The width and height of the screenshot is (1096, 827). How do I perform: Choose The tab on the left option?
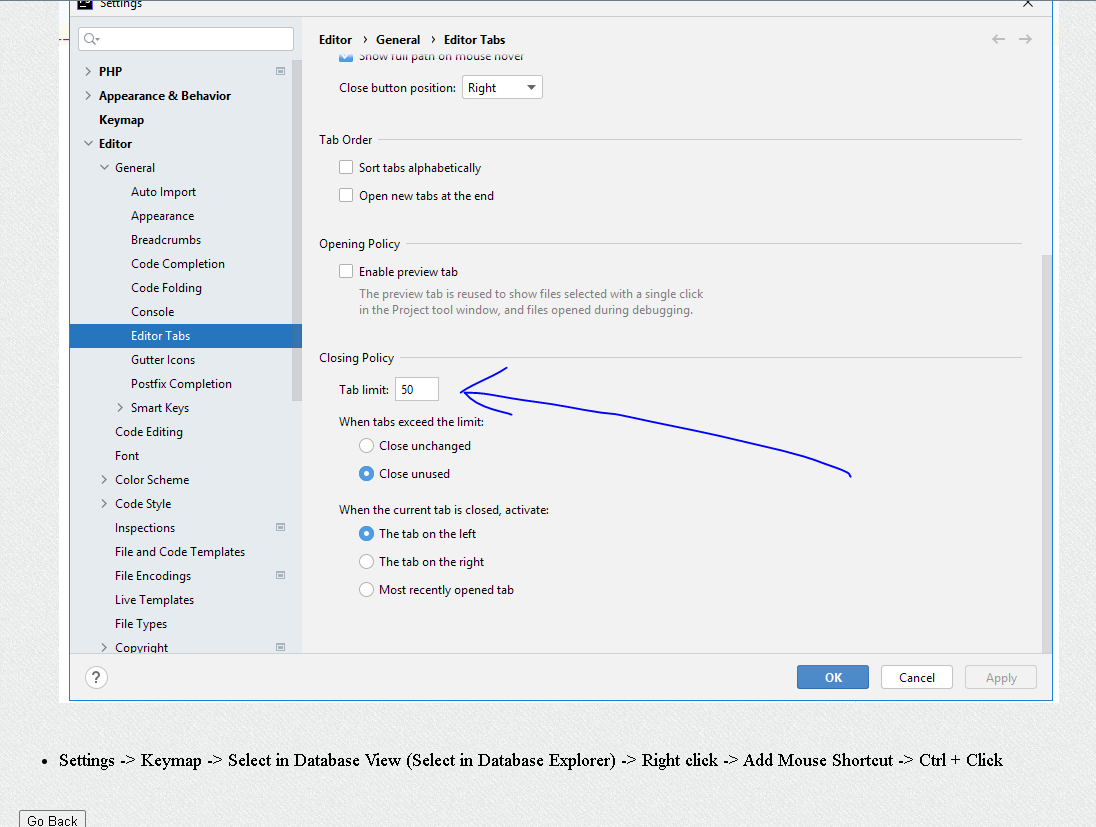tap(366, 533)
